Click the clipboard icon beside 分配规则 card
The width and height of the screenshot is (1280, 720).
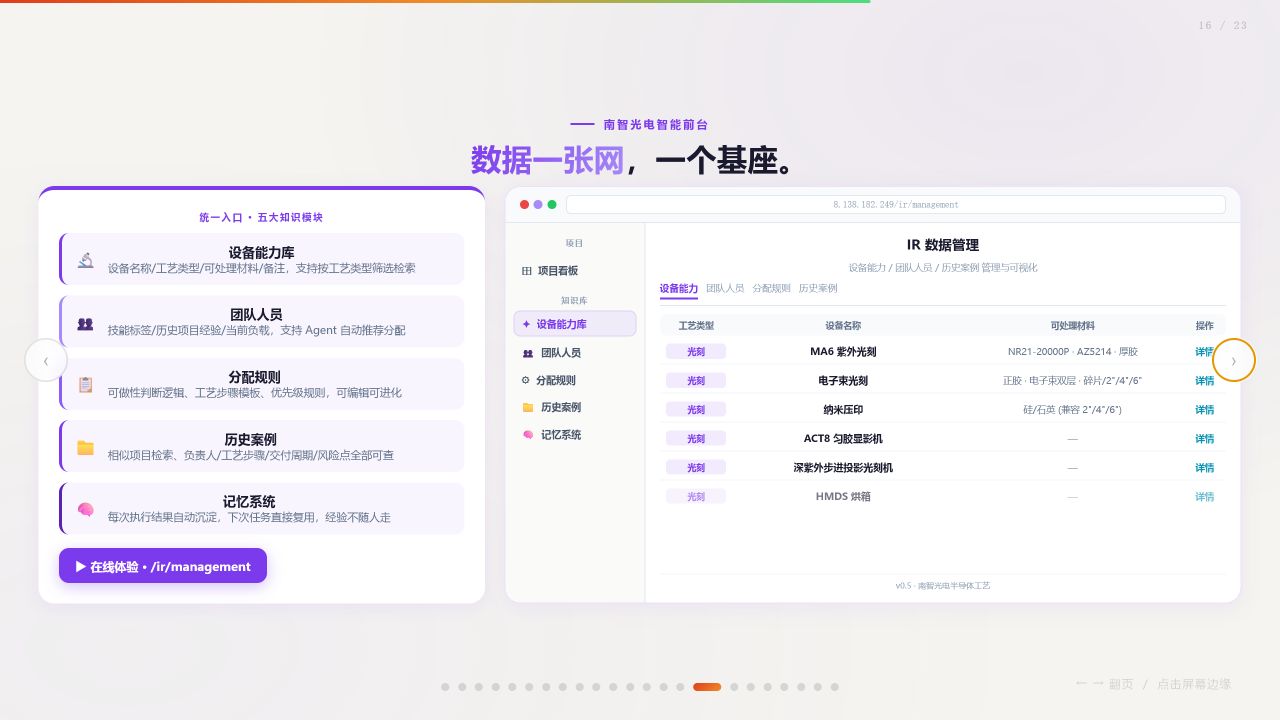click(86, 385)
